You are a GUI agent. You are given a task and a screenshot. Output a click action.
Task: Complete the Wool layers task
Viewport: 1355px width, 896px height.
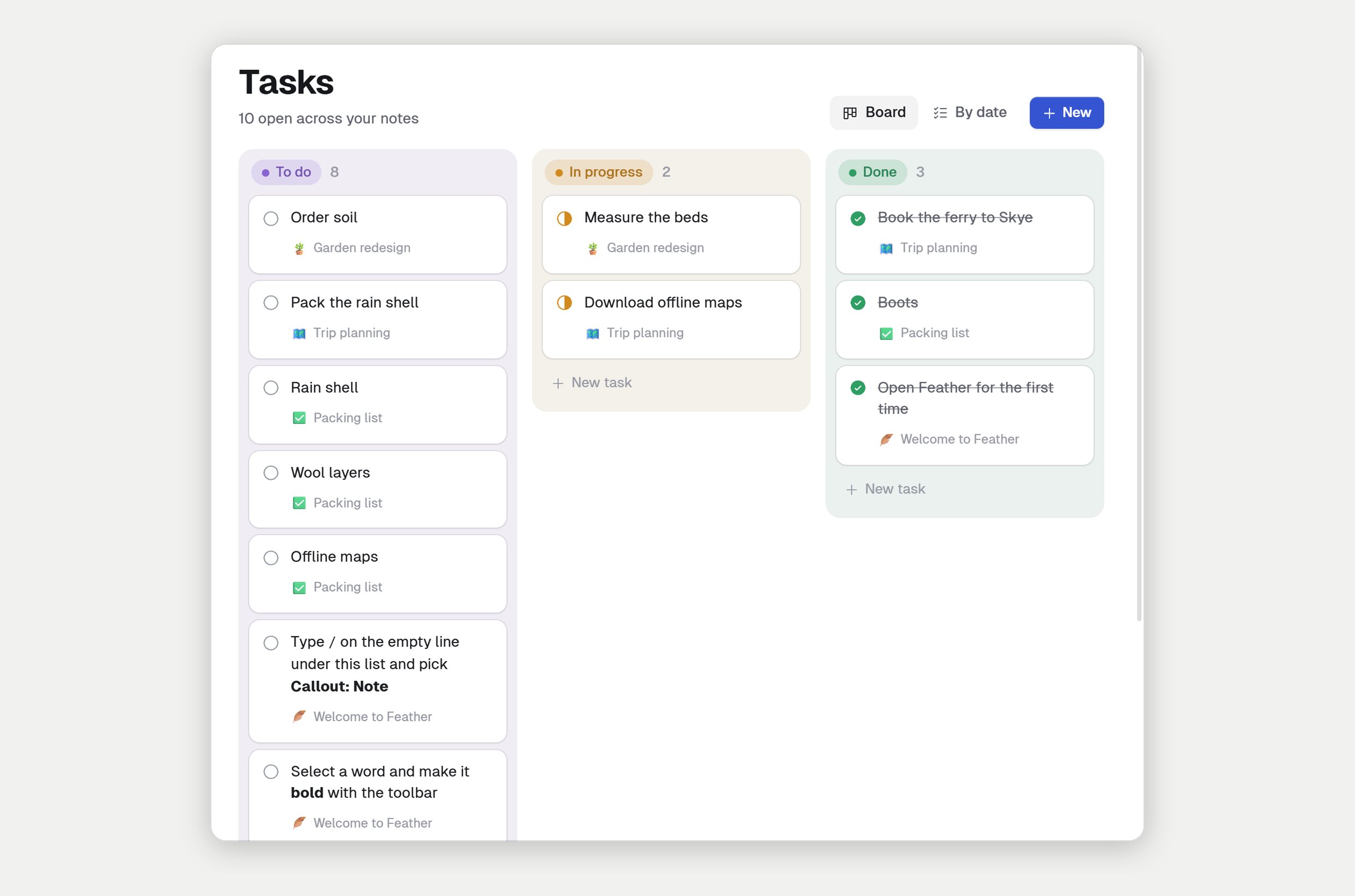click(271, 473)
